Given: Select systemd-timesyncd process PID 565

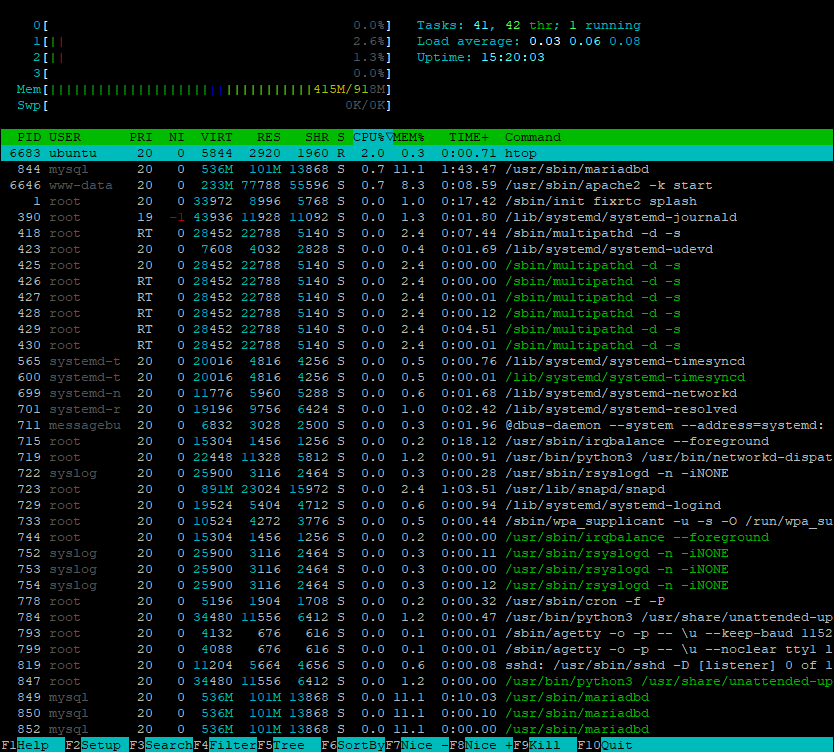Looking at the screenshot, I should pyautogui.click(x=417, y=361).
